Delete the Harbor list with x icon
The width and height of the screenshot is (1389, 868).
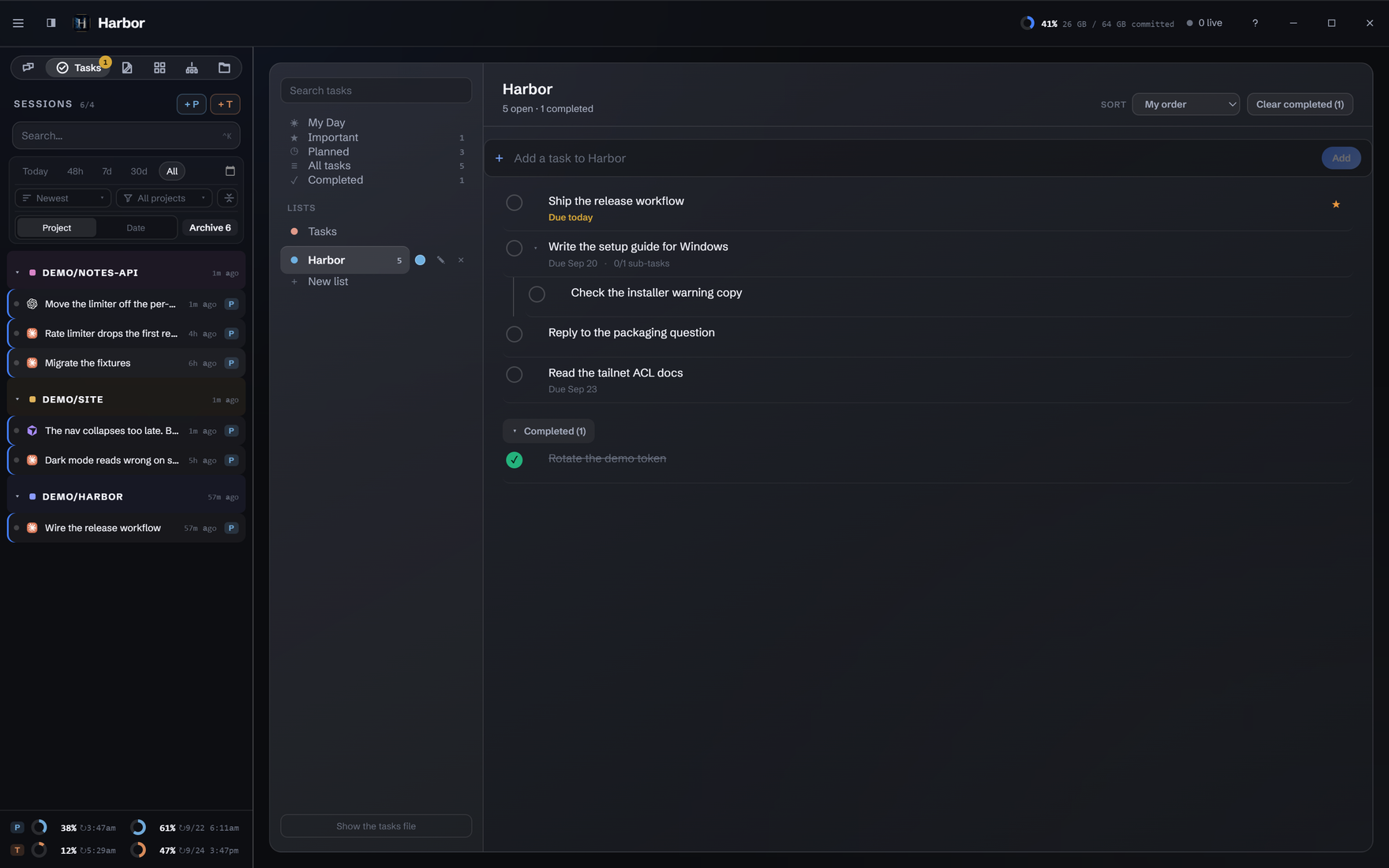(461, 260)
